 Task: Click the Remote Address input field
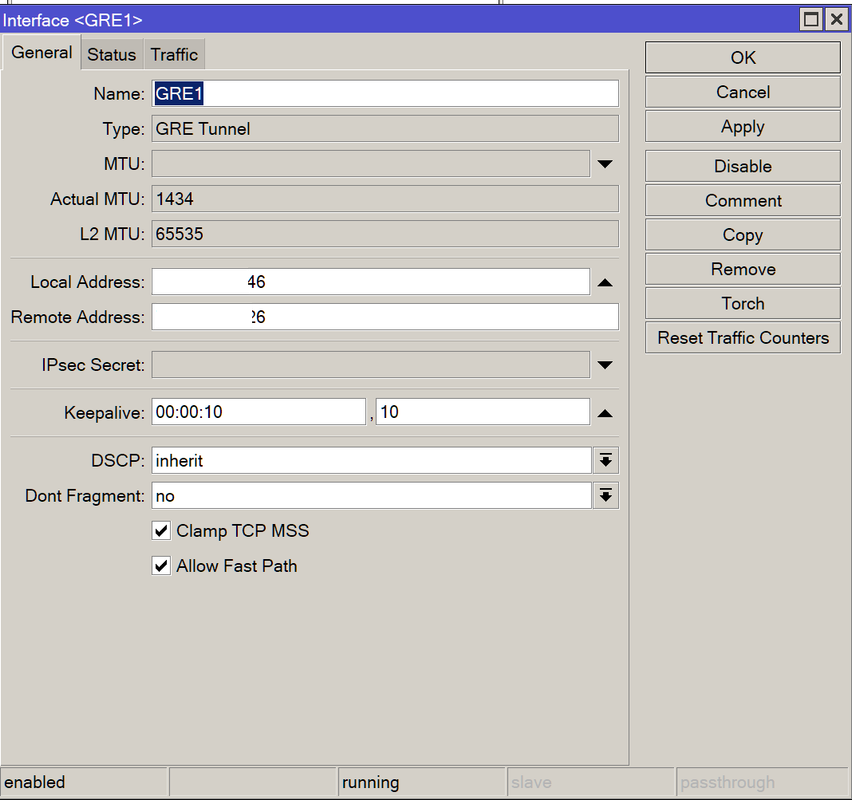[385, 317]
